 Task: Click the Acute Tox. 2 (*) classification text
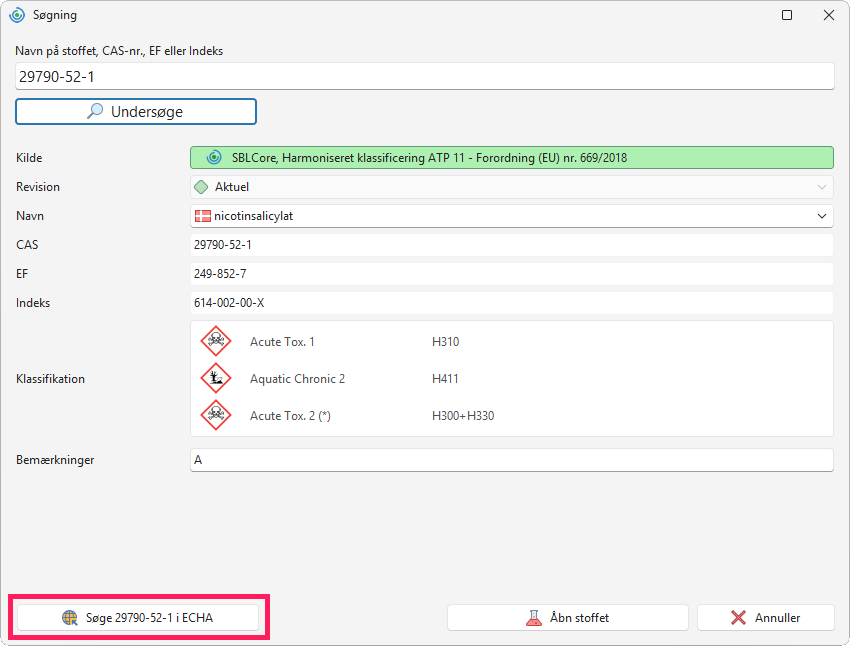290,416
